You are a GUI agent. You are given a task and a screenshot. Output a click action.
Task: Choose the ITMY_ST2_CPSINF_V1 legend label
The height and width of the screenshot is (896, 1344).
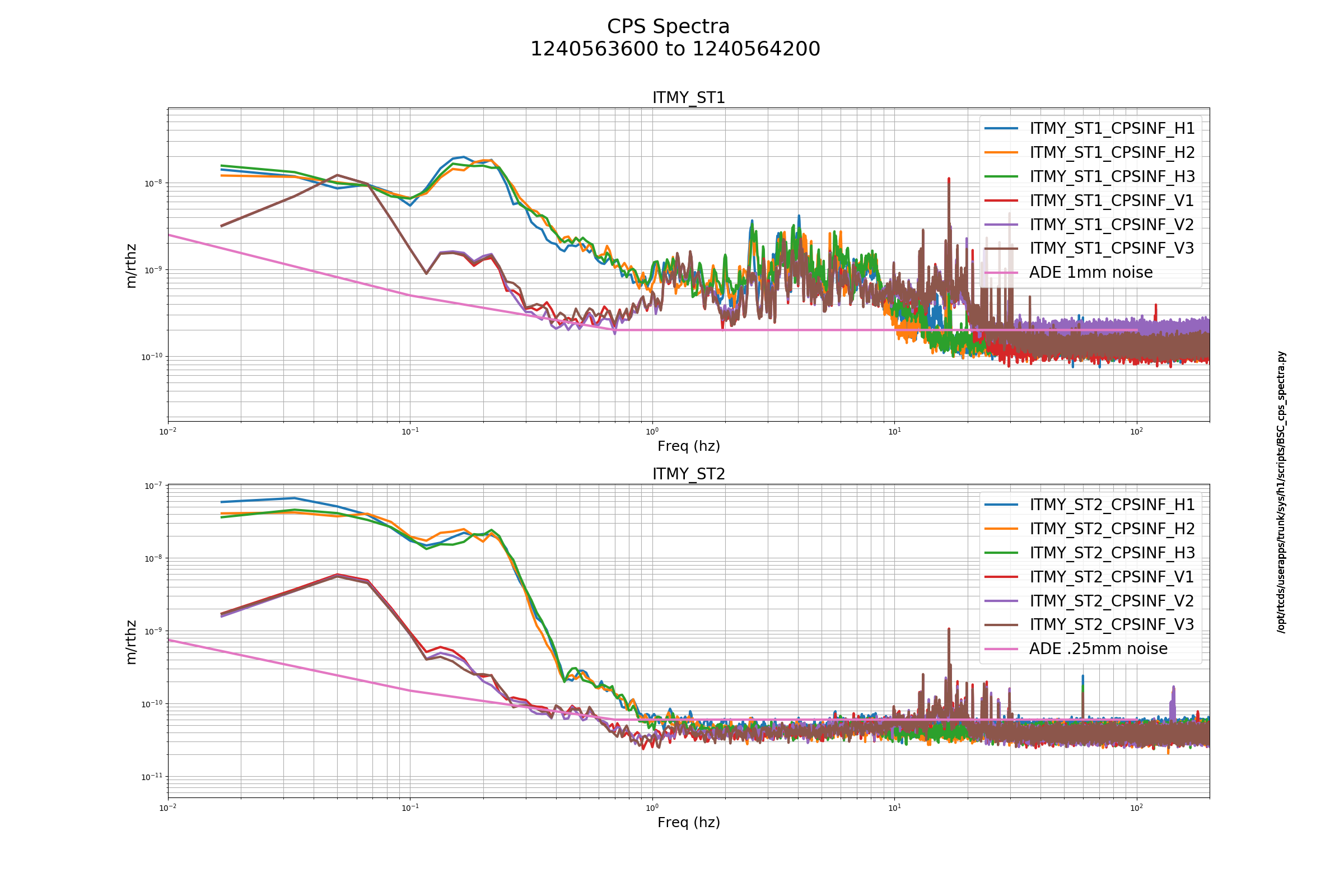pyautogui.click(x=1112, y=577)
